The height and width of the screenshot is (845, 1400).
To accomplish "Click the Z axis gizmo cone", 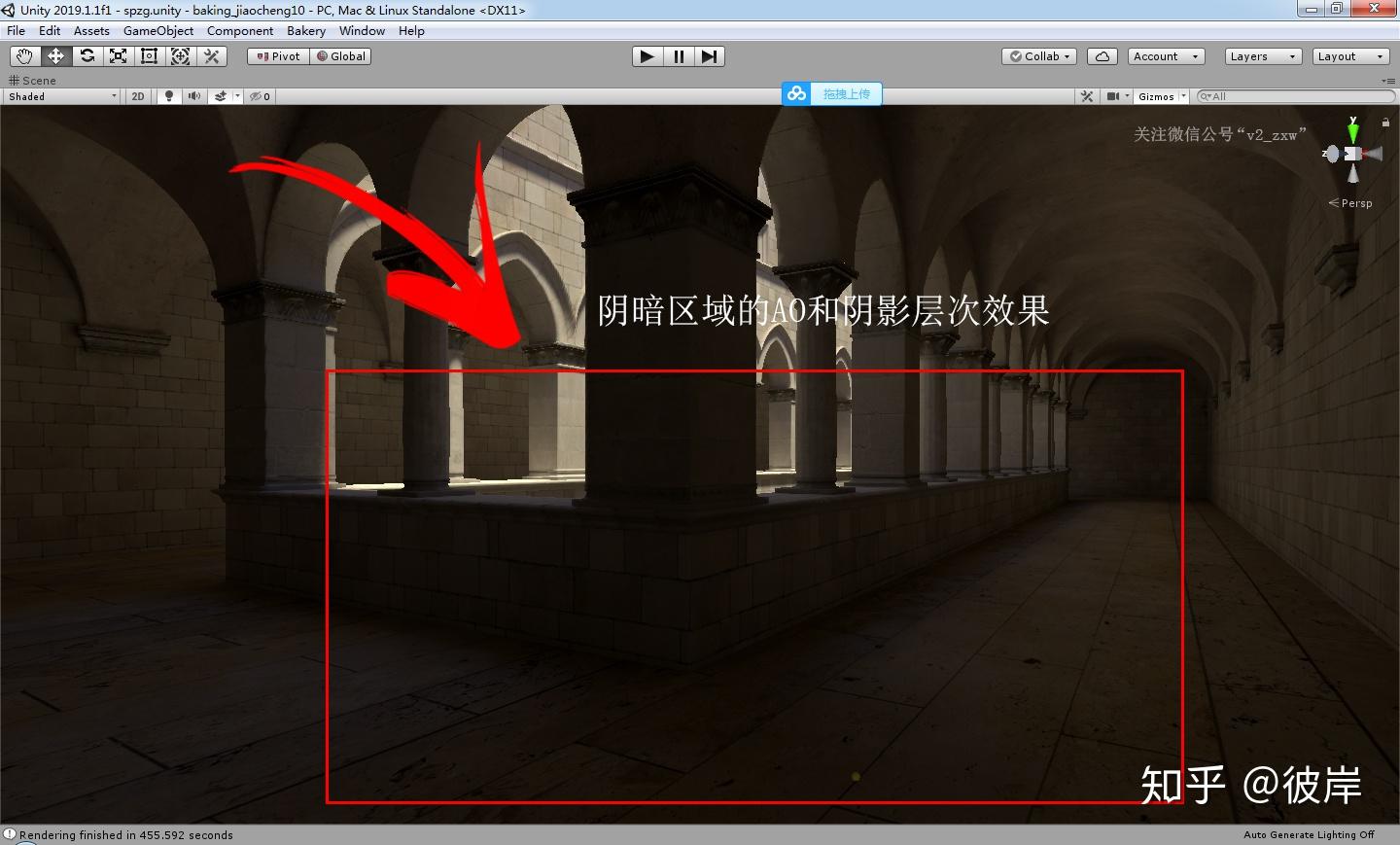I will coord(1333,154).
